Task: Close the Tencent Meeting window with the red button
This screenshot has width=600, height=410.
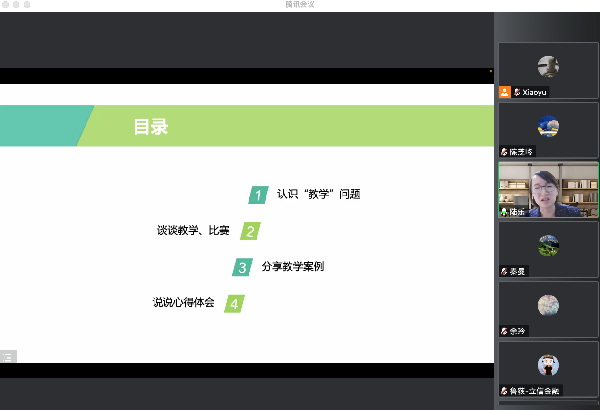Action: [7, 5]
